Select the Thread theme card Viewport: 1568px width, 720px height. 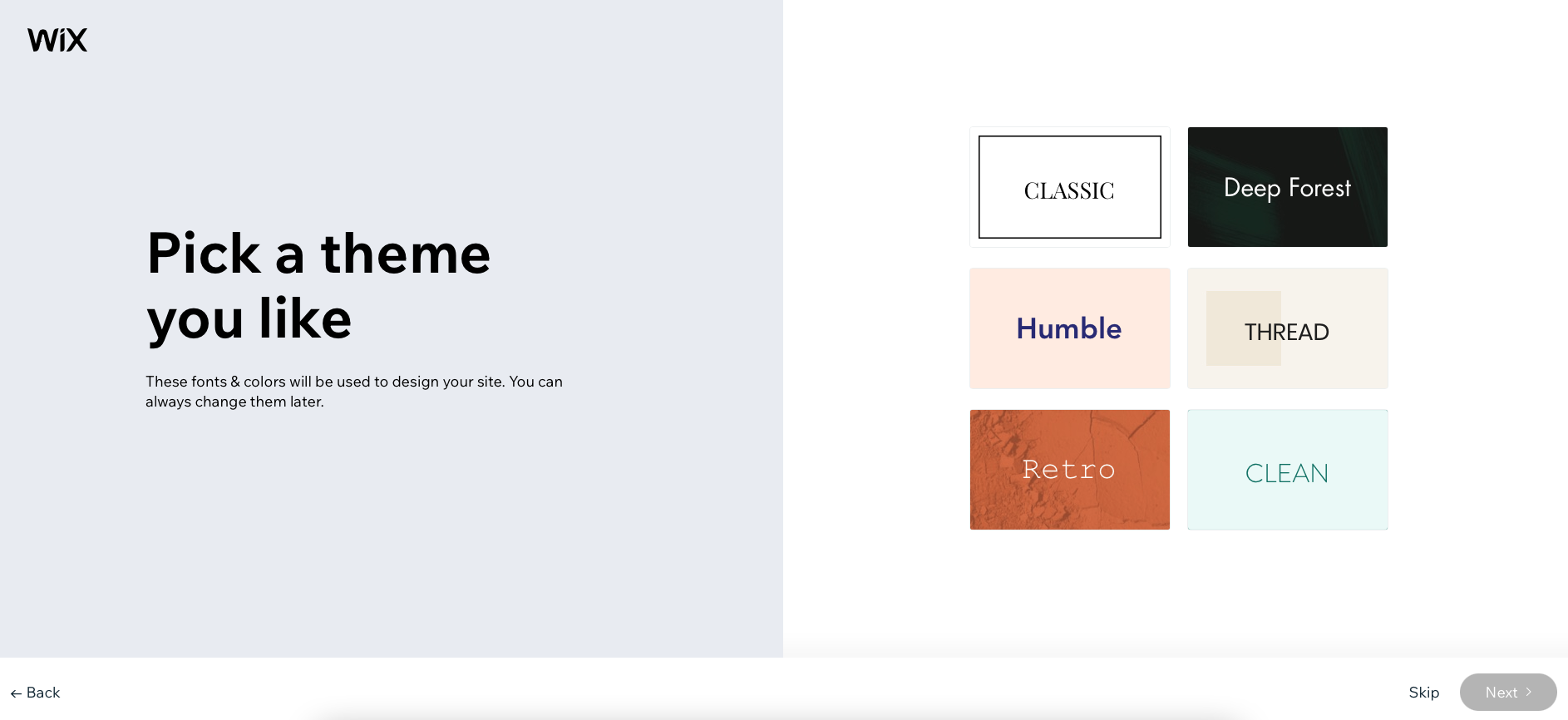coord(1288,328)
